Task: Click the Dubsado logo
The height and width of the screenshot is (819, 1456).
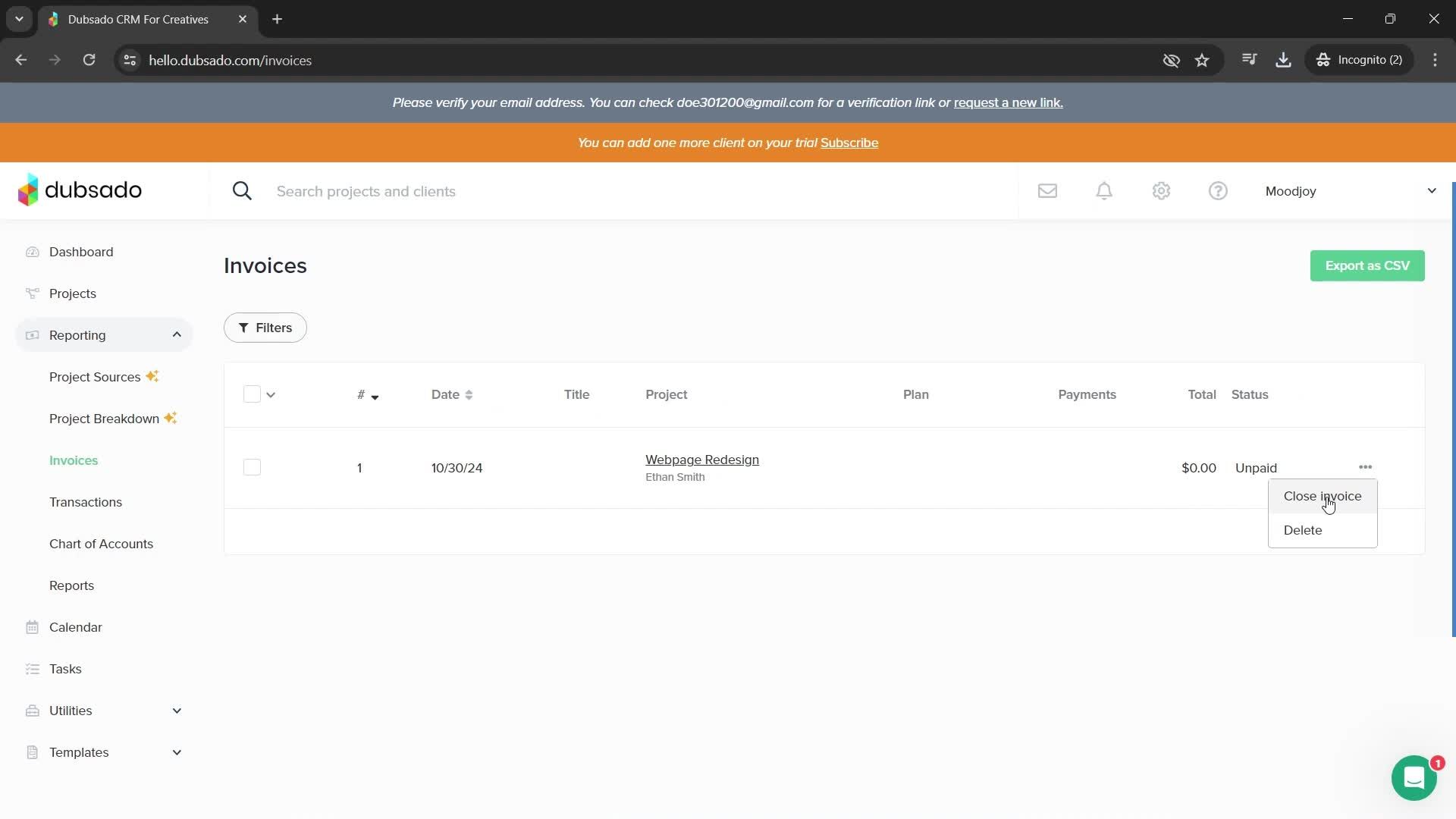Action: (x=80, y=190)
